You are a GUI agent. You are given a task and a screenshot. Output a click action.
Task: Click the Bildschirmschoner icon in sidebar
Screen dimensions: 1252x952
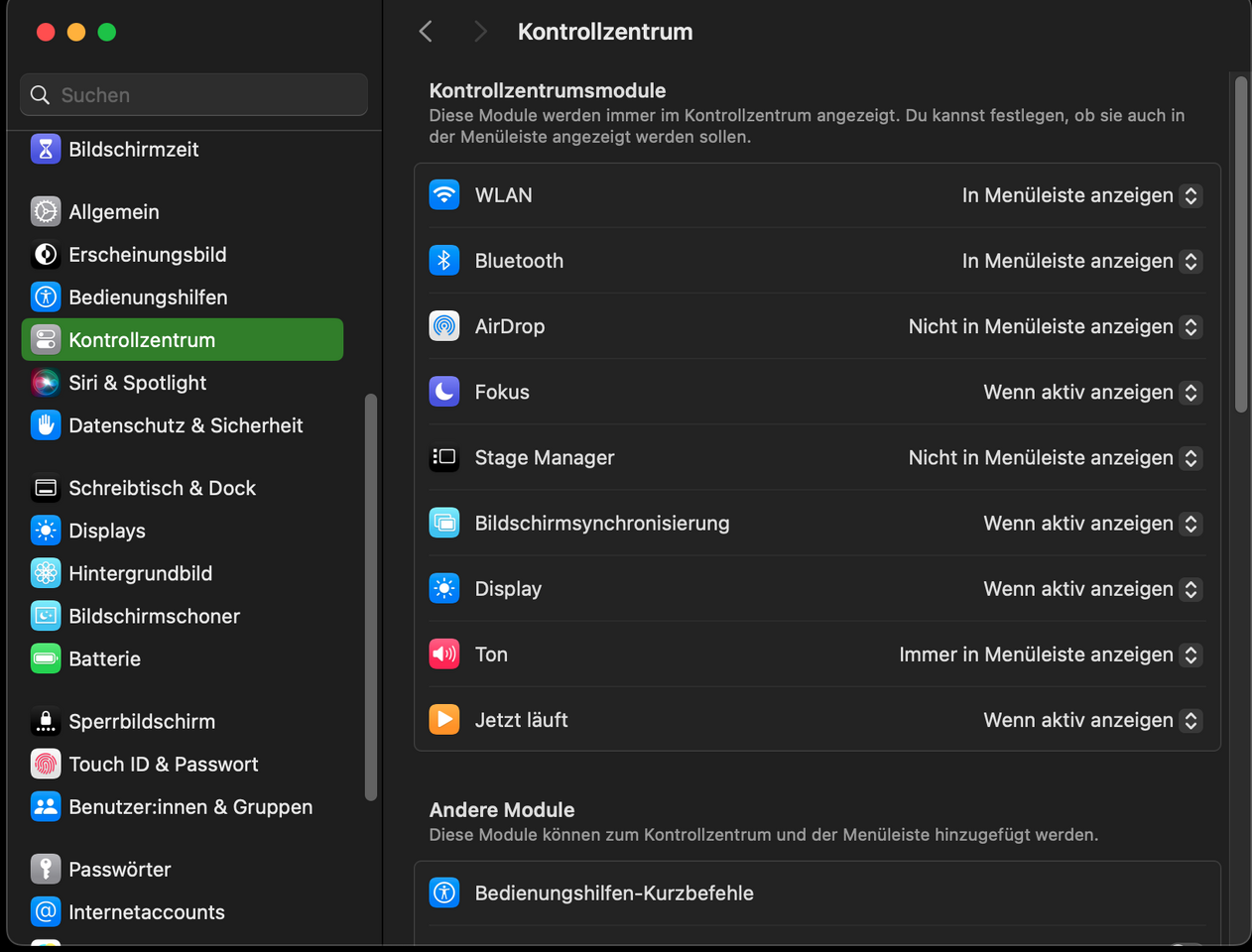point(46,615)
